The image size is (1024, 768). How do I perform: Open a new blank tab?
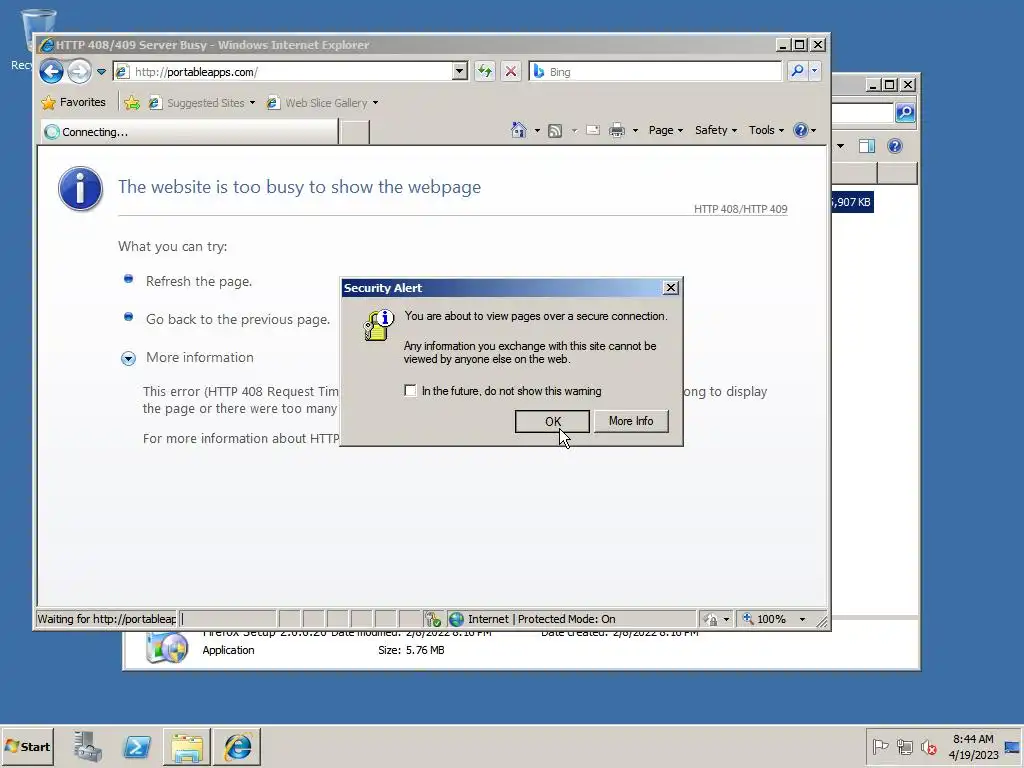(x=355, y=132)
